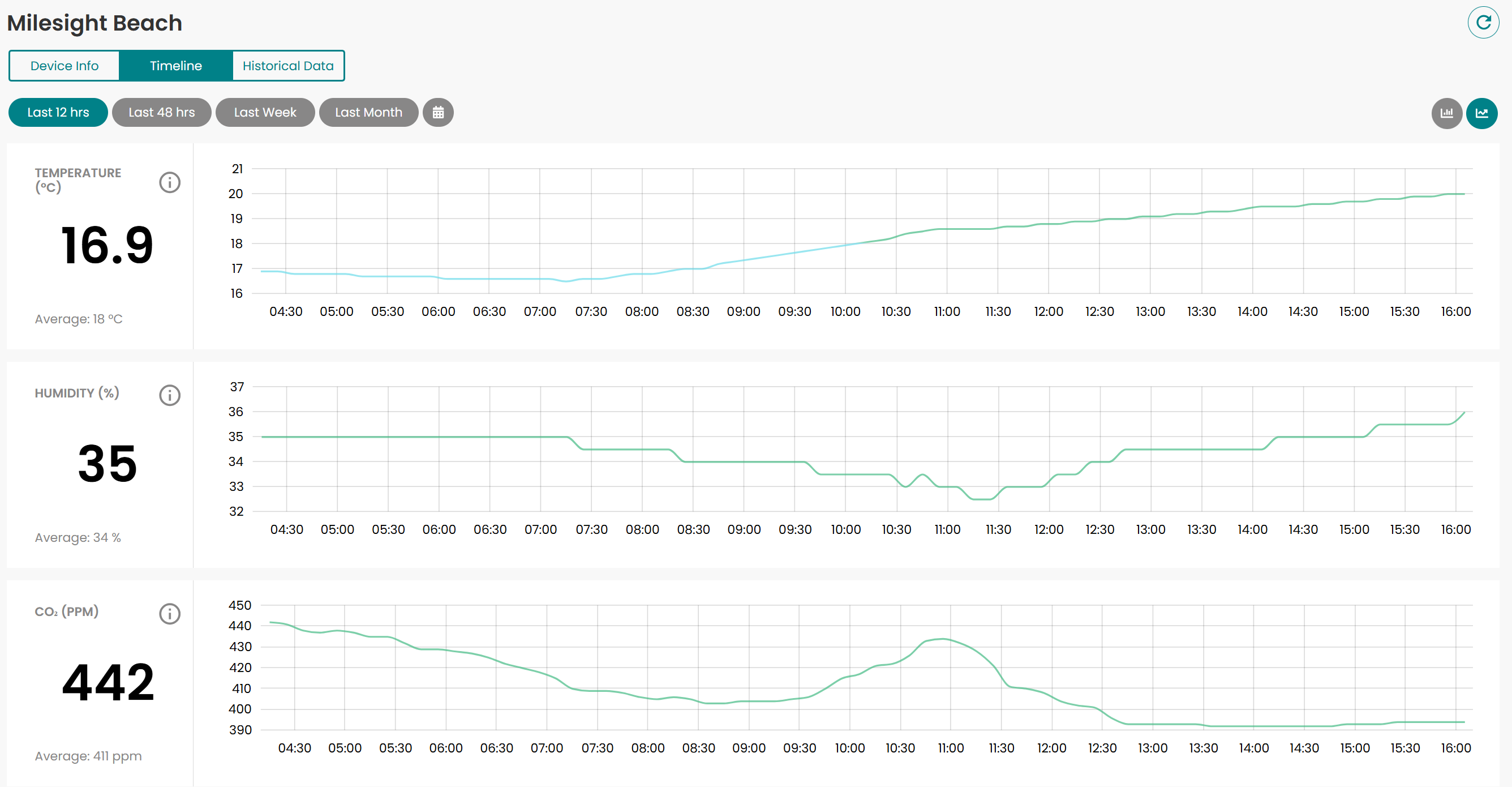Switch to bar chart view
This screenshot has width=1512, height=787.
[1446, 113]
